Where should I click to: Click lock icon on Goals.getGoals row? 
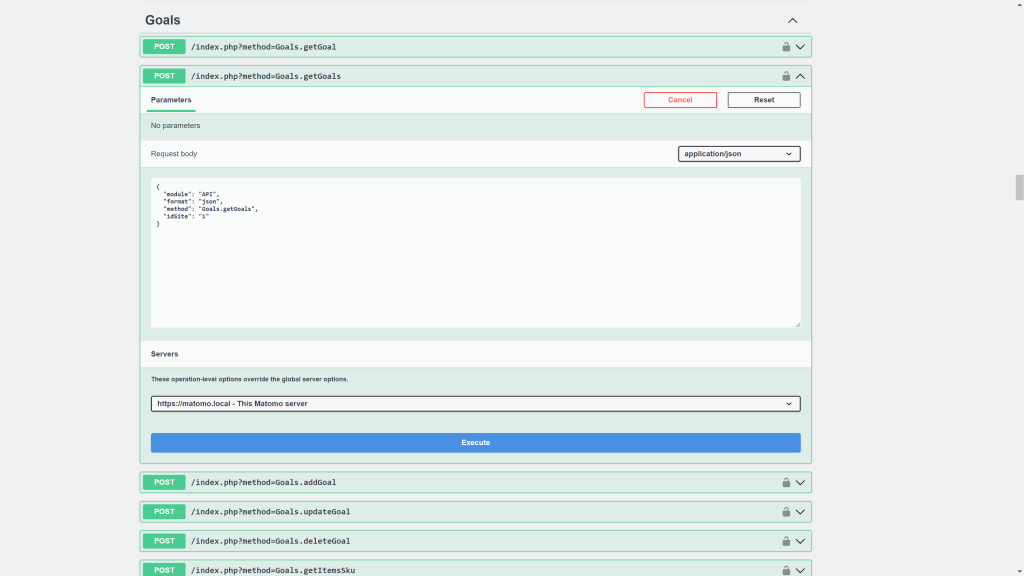click(786, 76)
